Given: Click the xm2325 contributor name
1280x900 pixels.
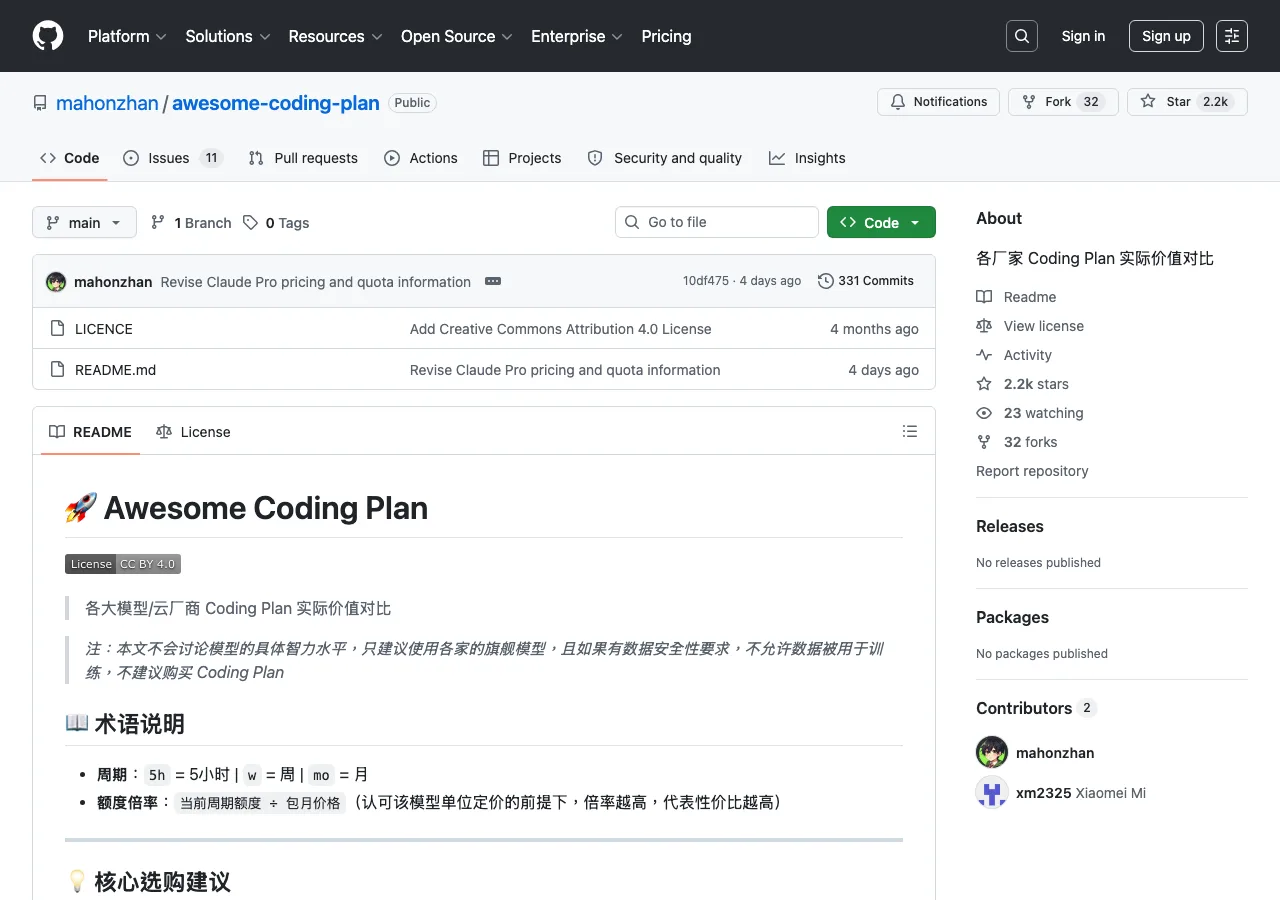Looking at the screenshot, I should click(x=1043, y=793).
